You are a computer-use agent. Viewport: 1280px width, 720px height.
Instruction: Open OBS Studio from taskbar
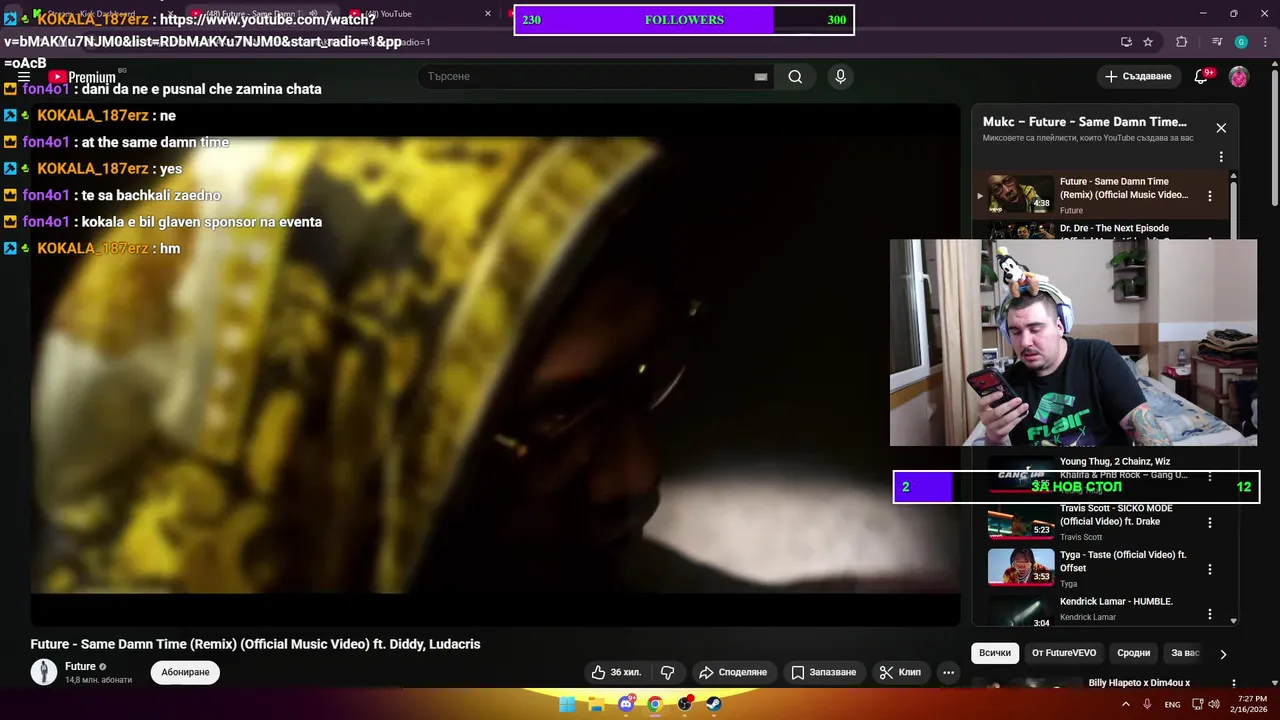pos(685,704)
